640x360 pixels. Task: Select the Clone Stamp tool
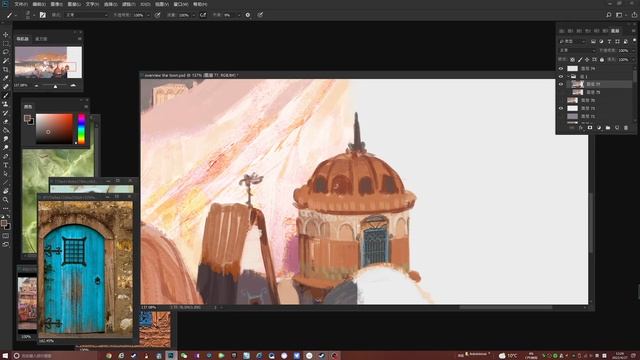[x=6, y=104]
